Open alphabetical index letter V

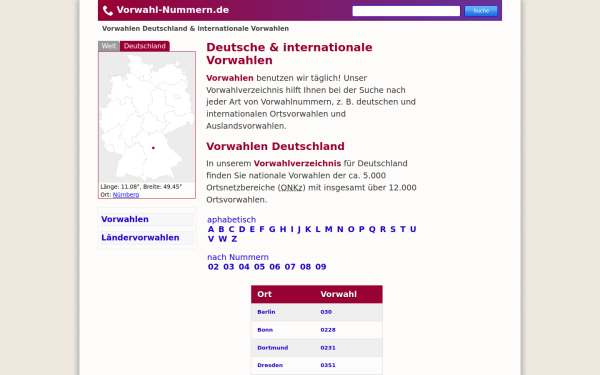pyautogui.click(x=211, y=239)
